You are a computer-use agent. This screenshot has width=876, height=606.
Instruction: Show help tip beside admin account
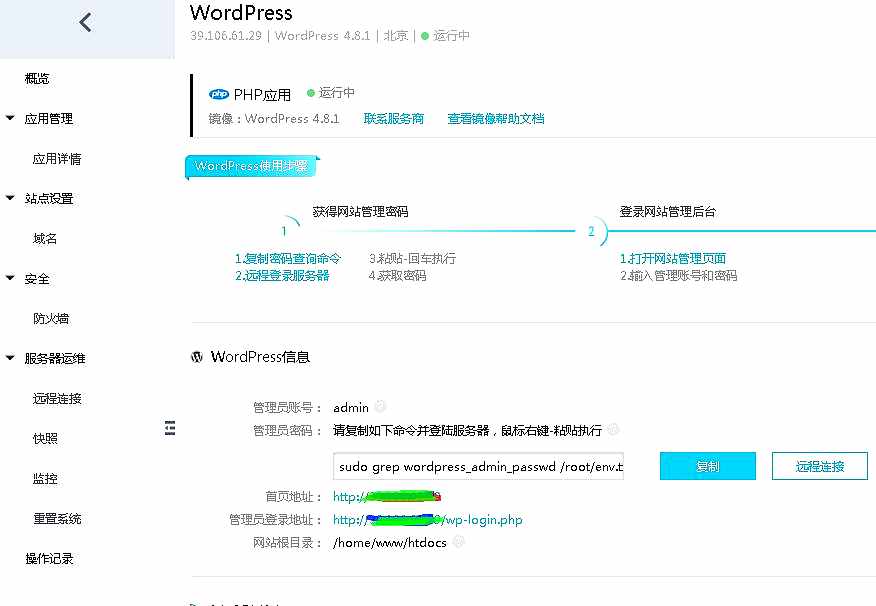(x=380, y=406)
